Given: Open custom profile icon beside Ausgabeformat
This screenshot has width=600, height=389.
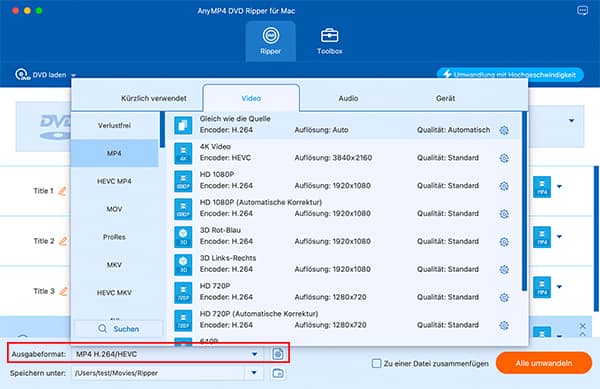Looking at the screenshot, I should point(278,354).
